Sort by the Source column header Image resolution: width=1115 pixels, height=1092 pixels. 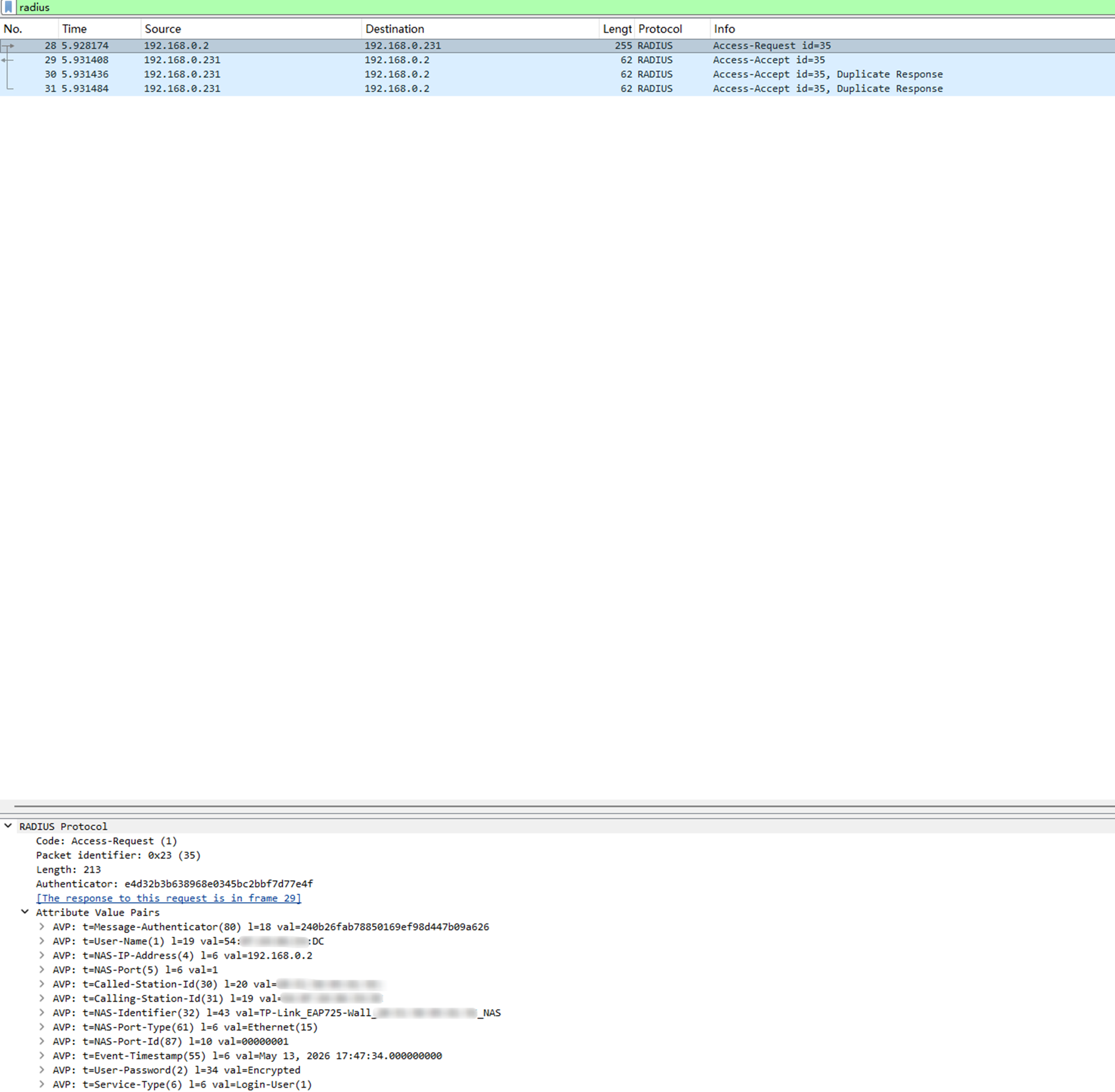tap(251, 29)
